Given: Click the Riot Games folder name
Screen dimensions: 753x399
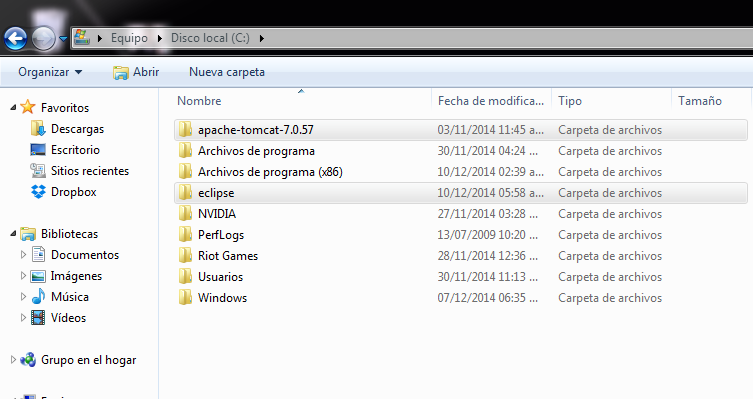Looking at the screenshot, I should tap(228, 256).
